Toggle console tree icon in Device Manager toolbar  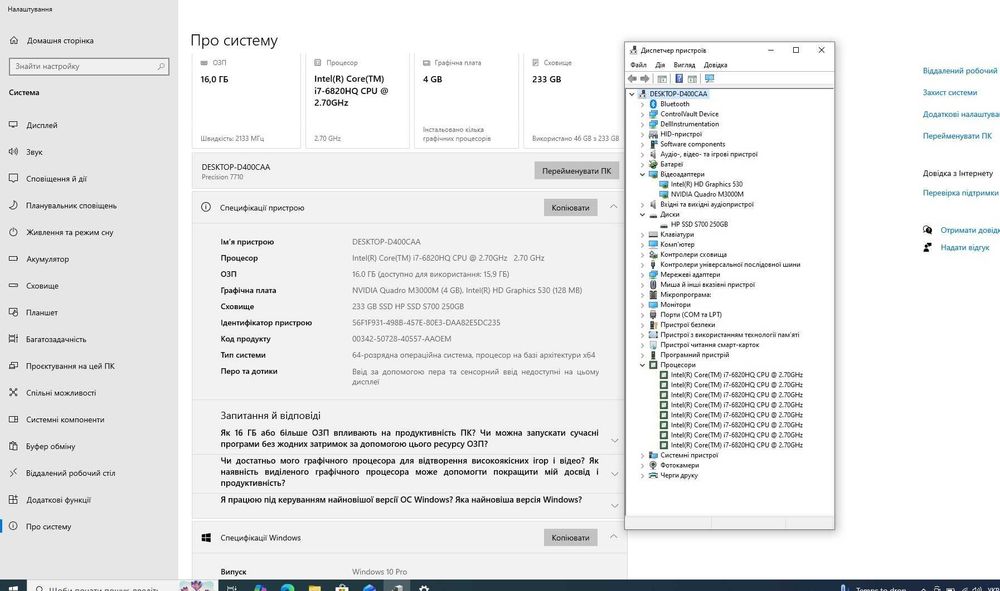[x=662, y=78]
